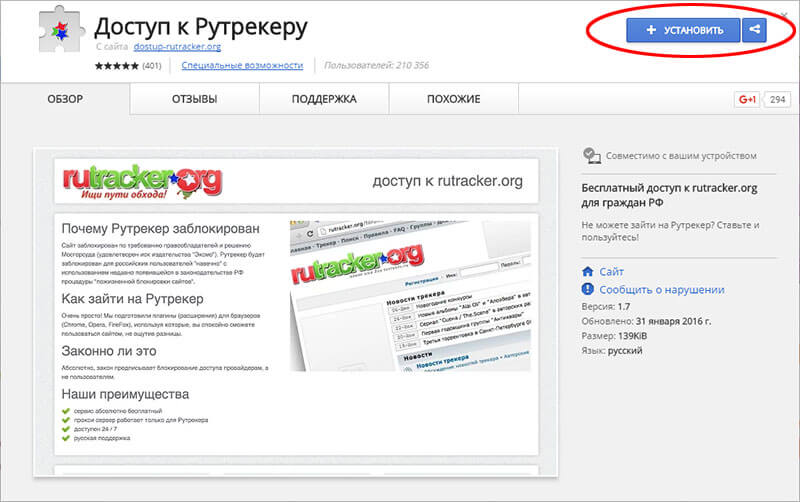
Task: Click the five-star rating
Action: [116, 65]
